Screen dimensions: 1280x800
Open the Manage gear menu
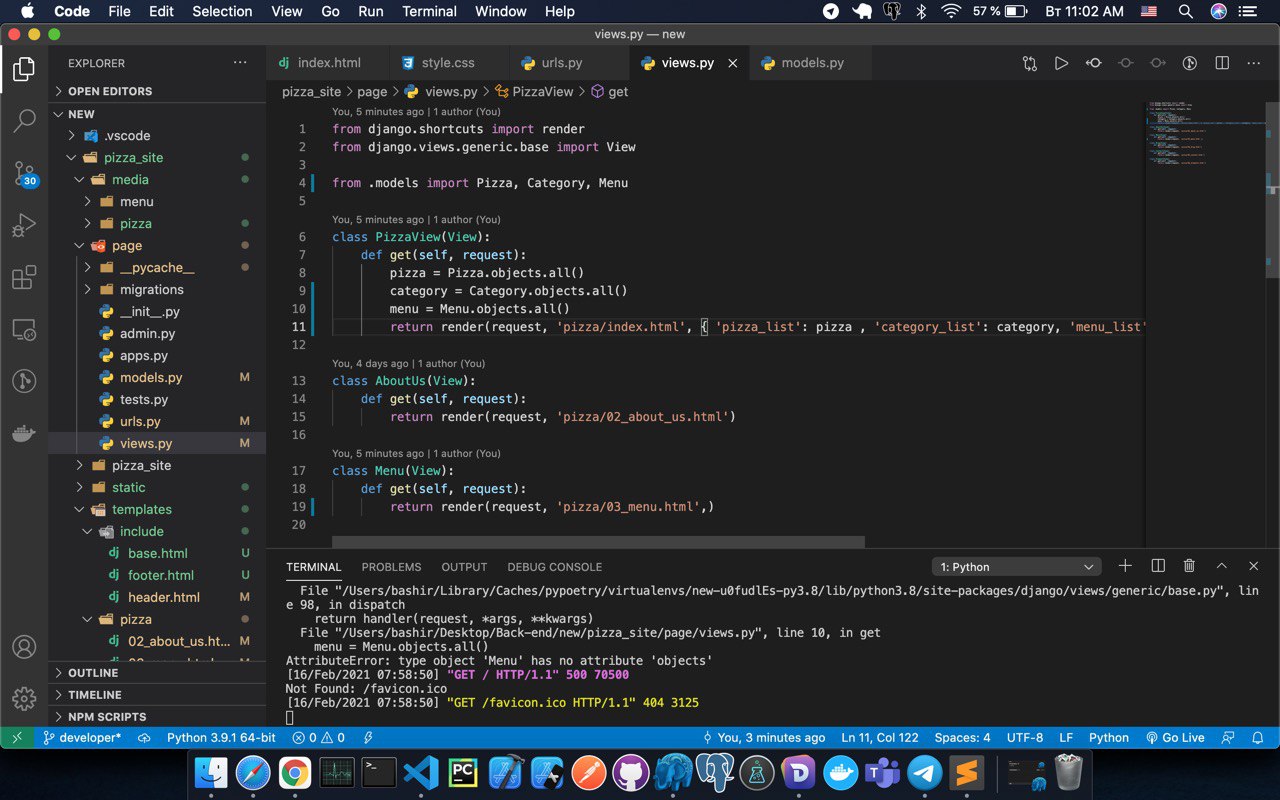[24, 698]
